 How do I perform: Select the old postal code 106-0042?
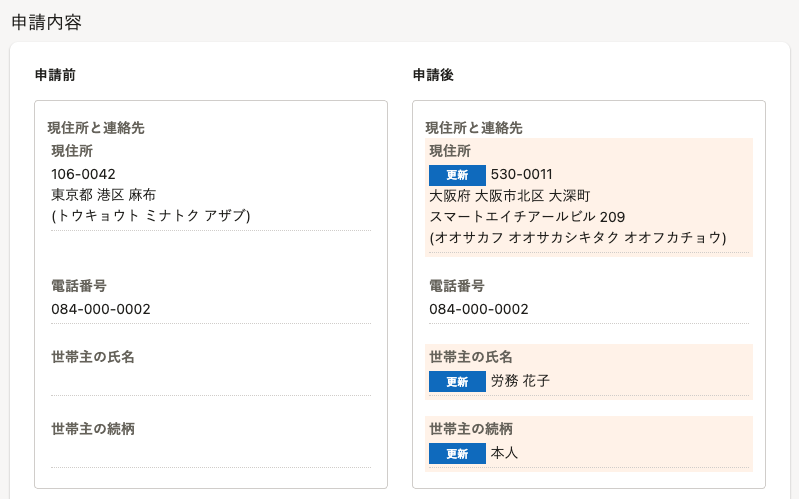pyautogui.click(x=83, y=174)
